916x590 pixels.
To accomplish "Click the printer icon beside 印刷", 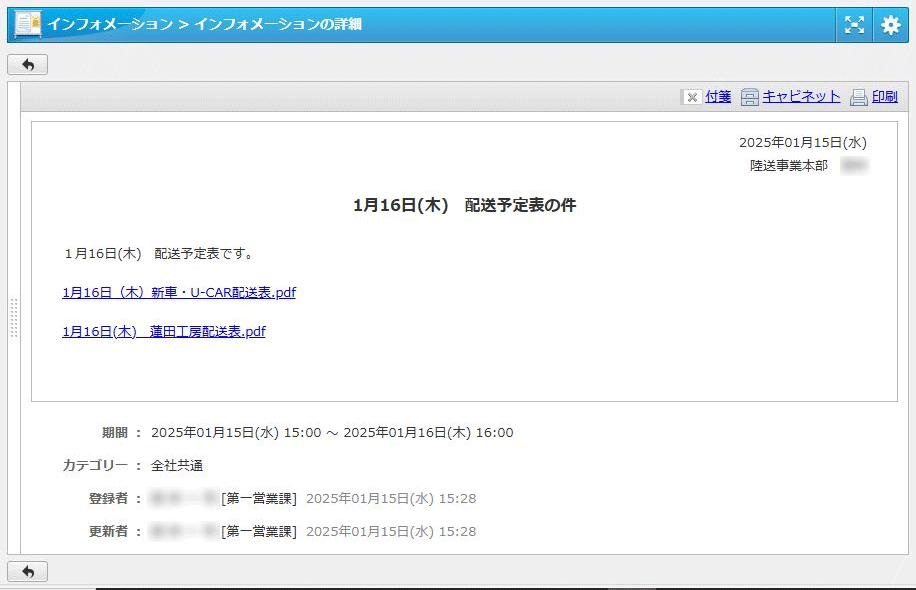I will tap(859, 97).
